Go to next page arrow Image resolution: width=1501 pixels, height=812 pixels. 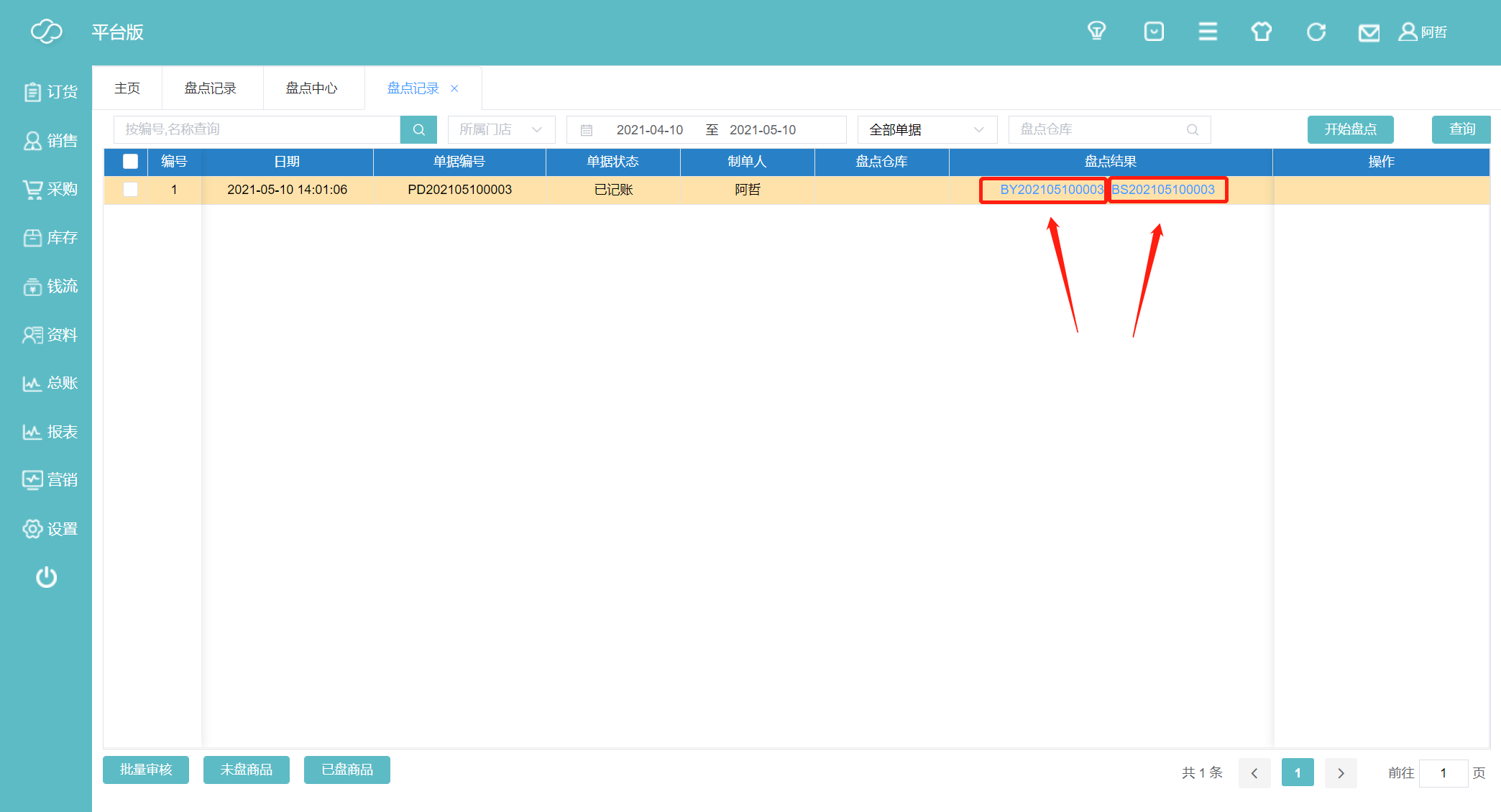click(x=1341, y=773)
